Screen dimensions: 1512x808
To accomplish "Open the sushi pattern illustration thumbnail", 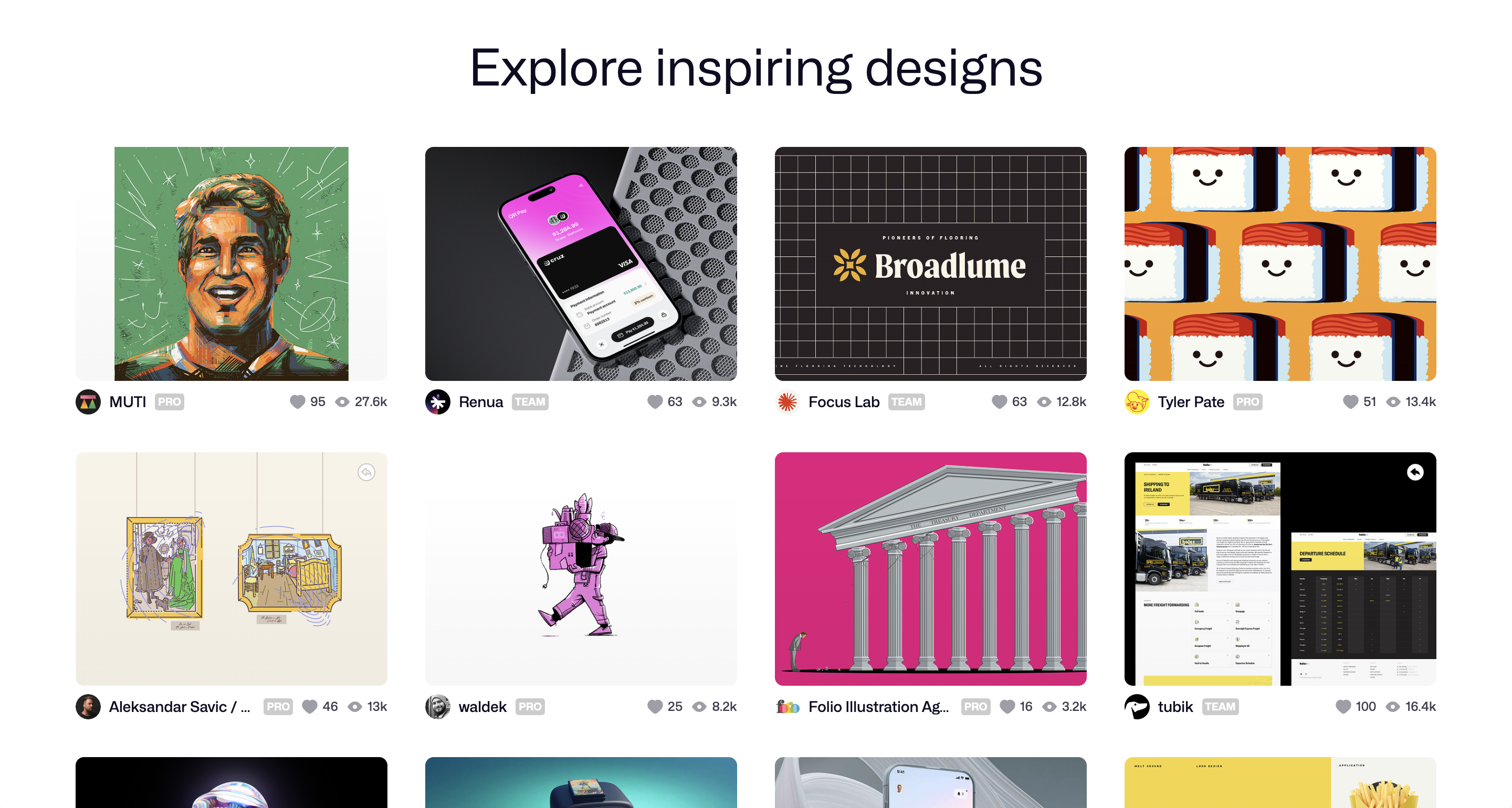I will (1280, 263).
